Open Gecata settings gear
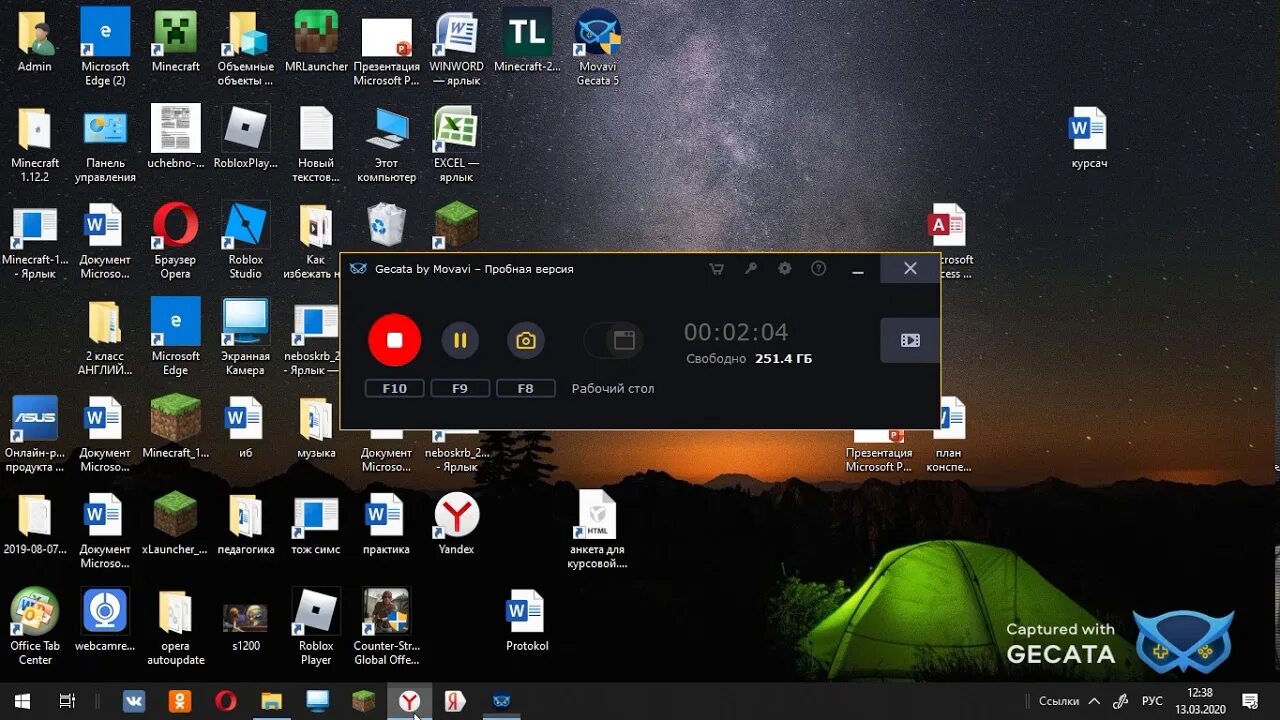1280x720 pixels. coord(785,269)
